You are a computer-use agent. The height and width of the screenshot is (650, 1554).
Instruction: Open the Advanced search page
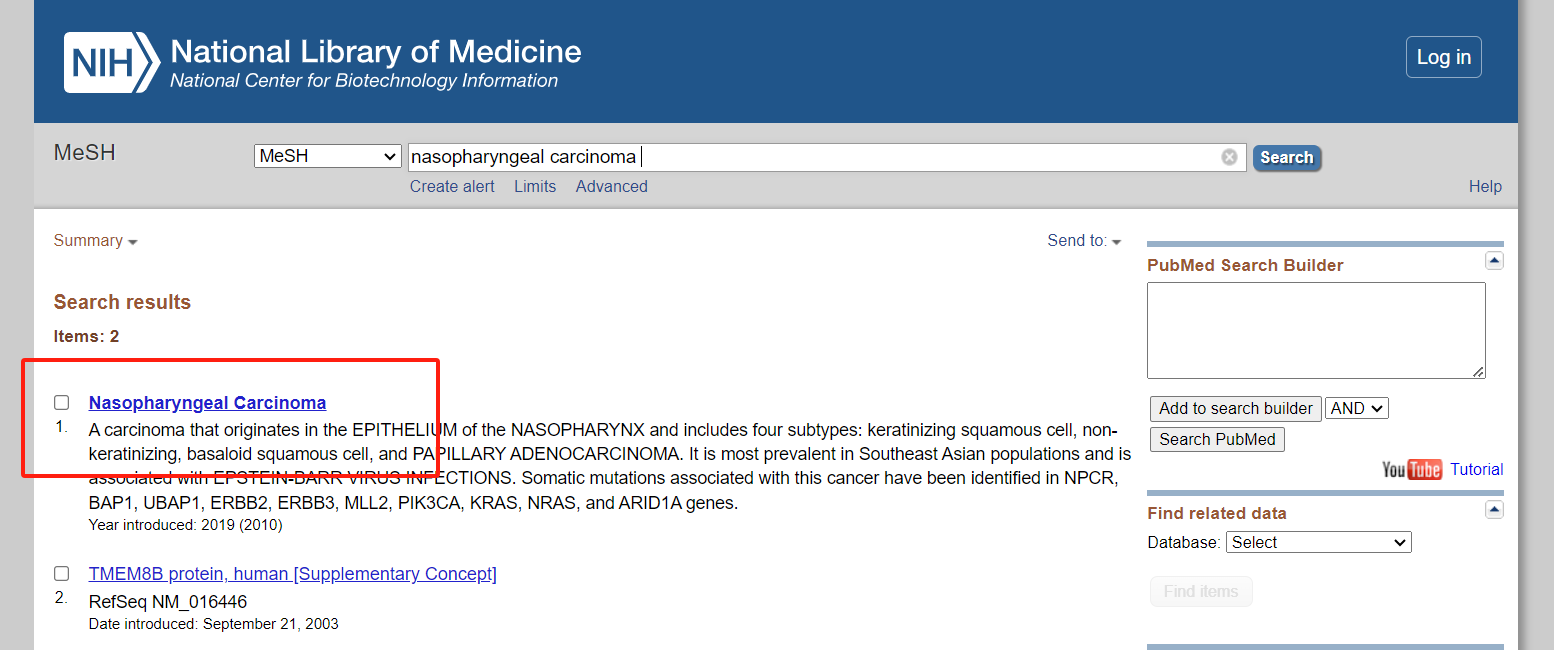(x=611, y=186)
